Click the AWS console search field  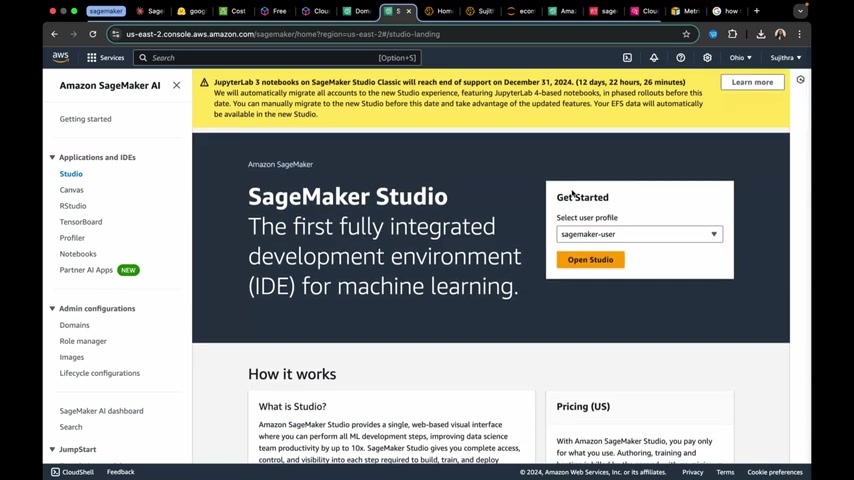click(277, 57)
